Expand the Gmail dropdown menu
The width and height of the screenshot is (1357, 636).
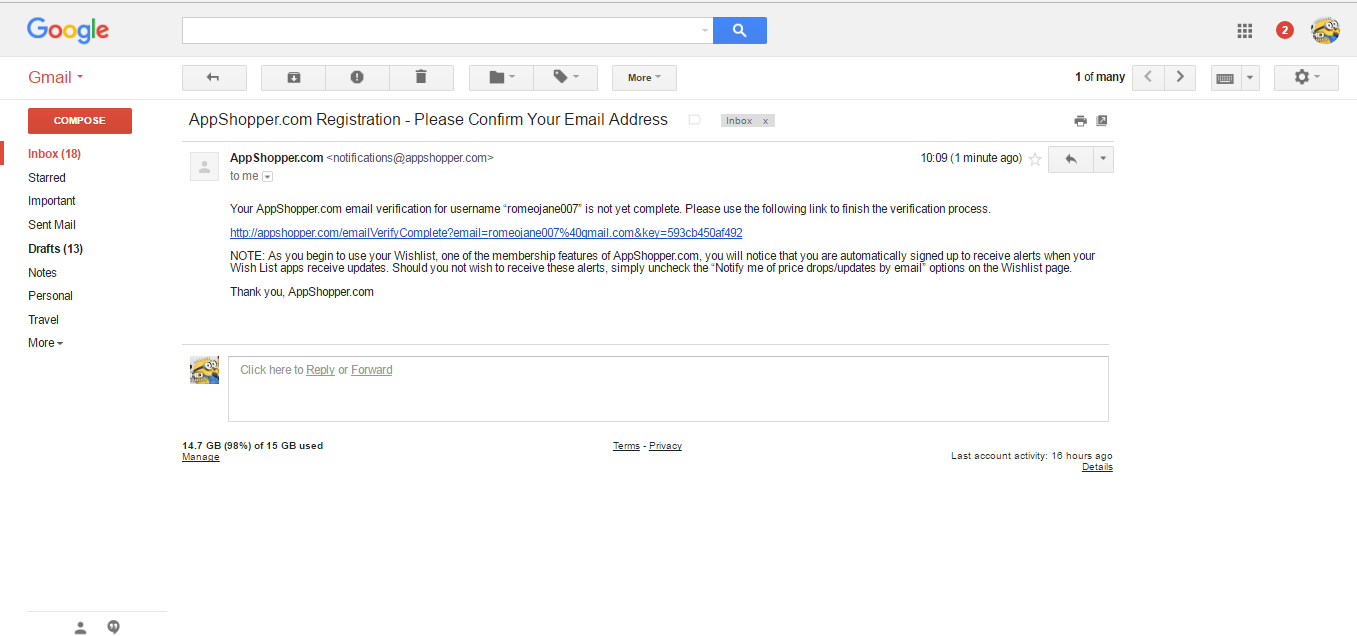[56, 78]
